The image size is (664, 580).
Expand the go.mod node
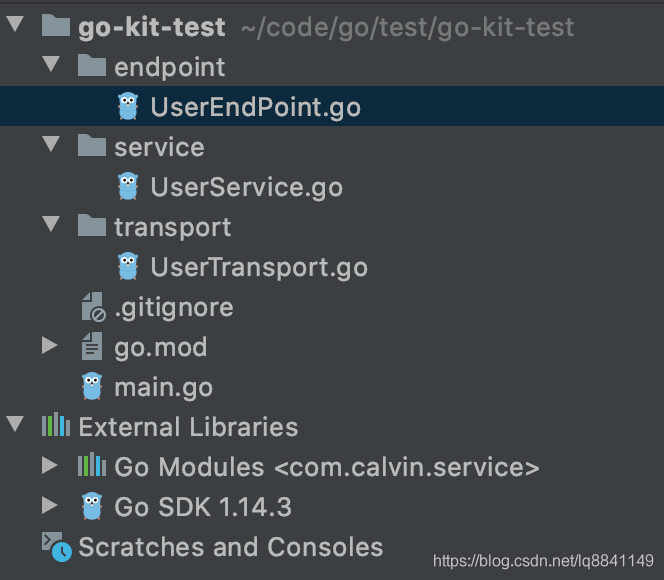tap(50, 347)
